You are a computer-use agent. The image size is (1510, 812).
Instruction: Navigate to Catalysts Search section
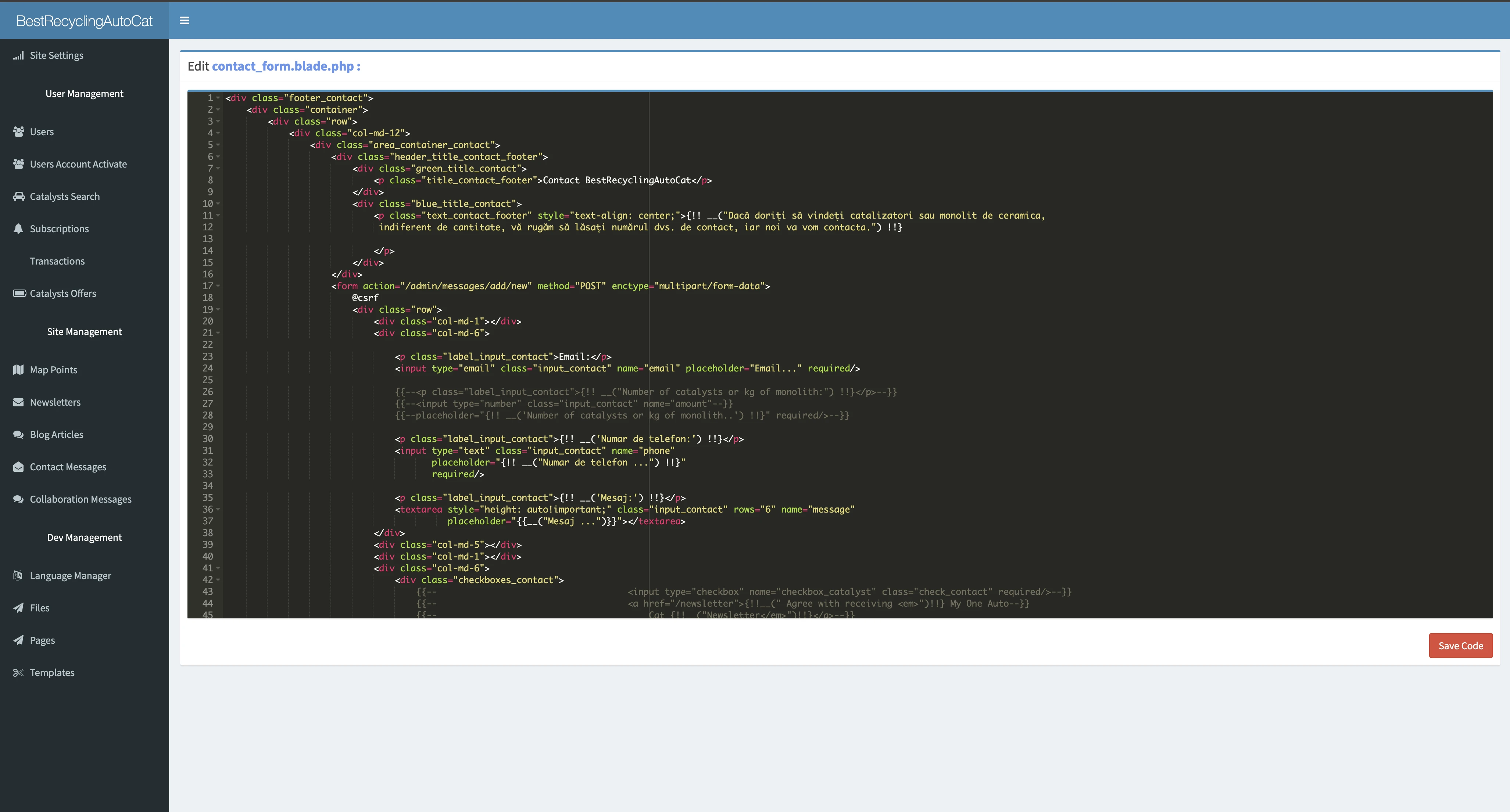[x=64, y=196]
